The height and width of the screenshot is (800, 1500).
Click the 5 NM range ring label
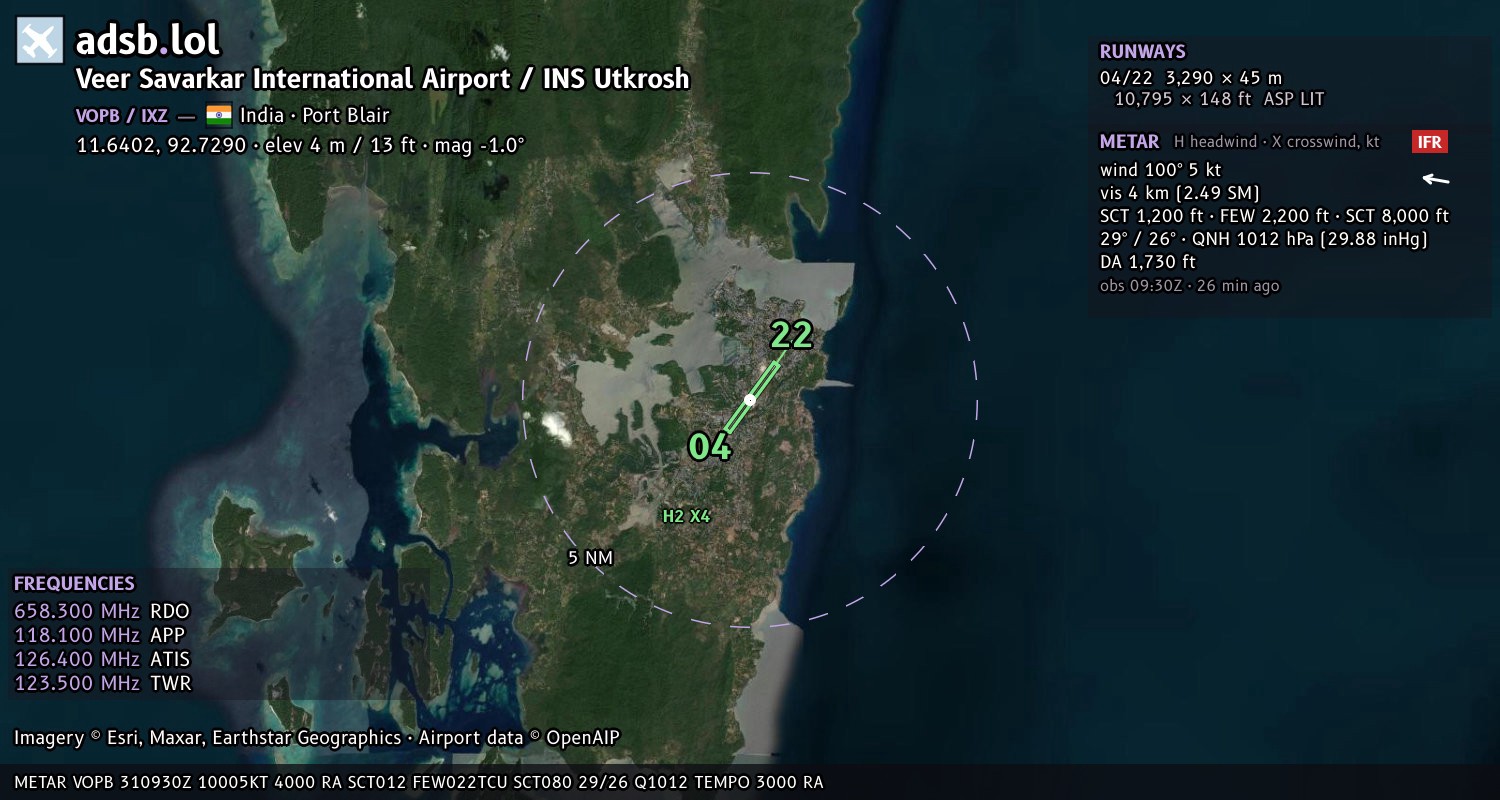click(590, 558)
